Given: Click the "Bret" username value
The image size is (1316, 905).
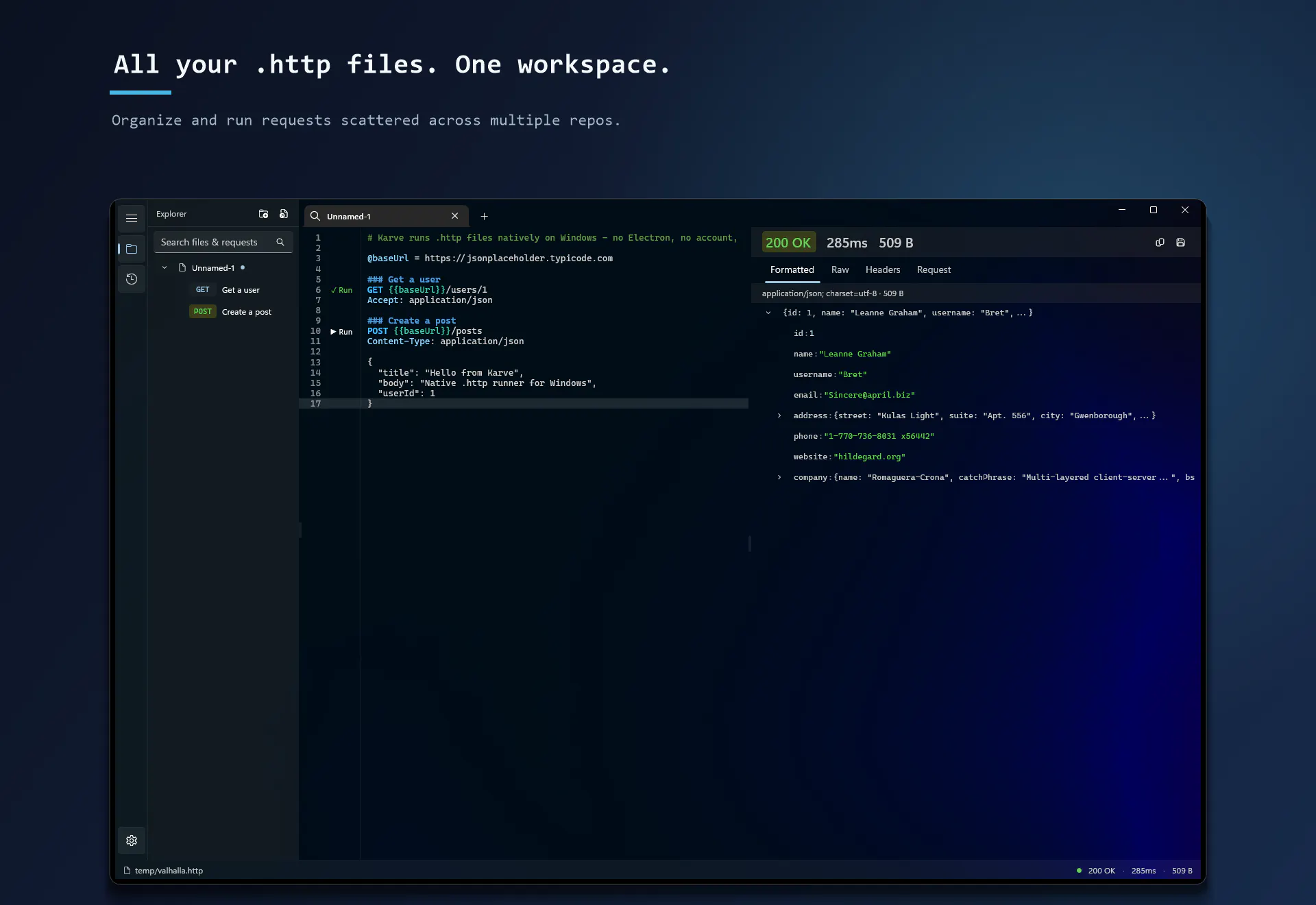Looking at the screenshot, I should coord(853,374).
